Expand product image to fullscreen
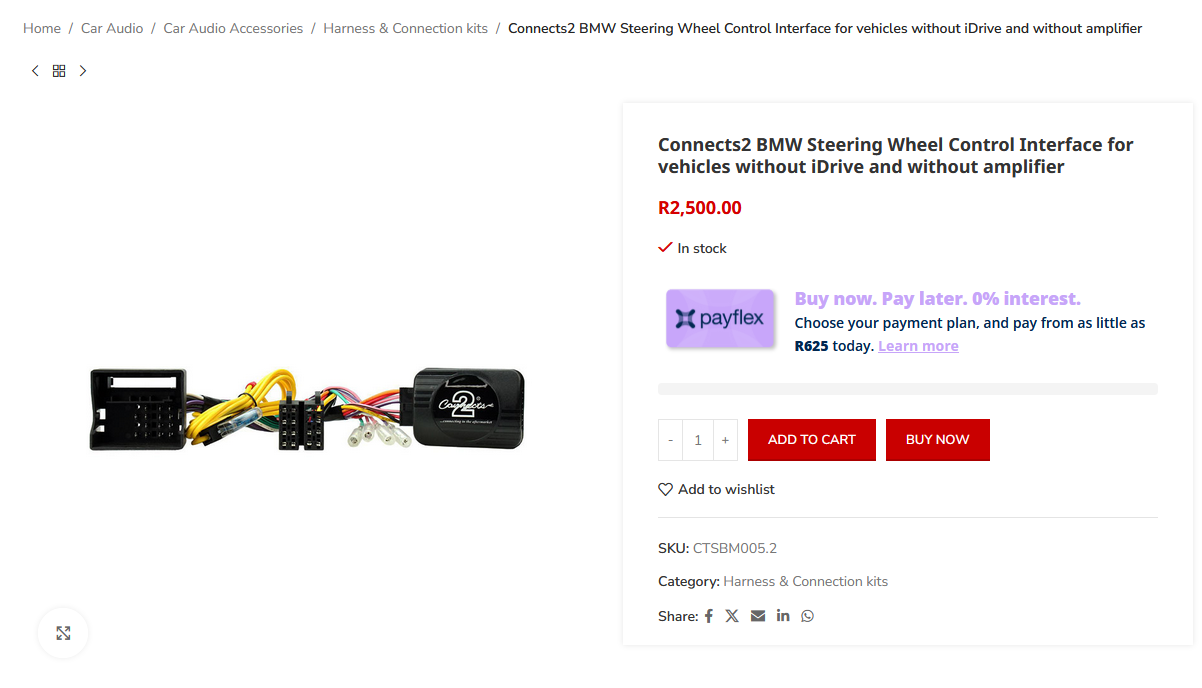The image size is (1202, 688). tap(63, 633)
